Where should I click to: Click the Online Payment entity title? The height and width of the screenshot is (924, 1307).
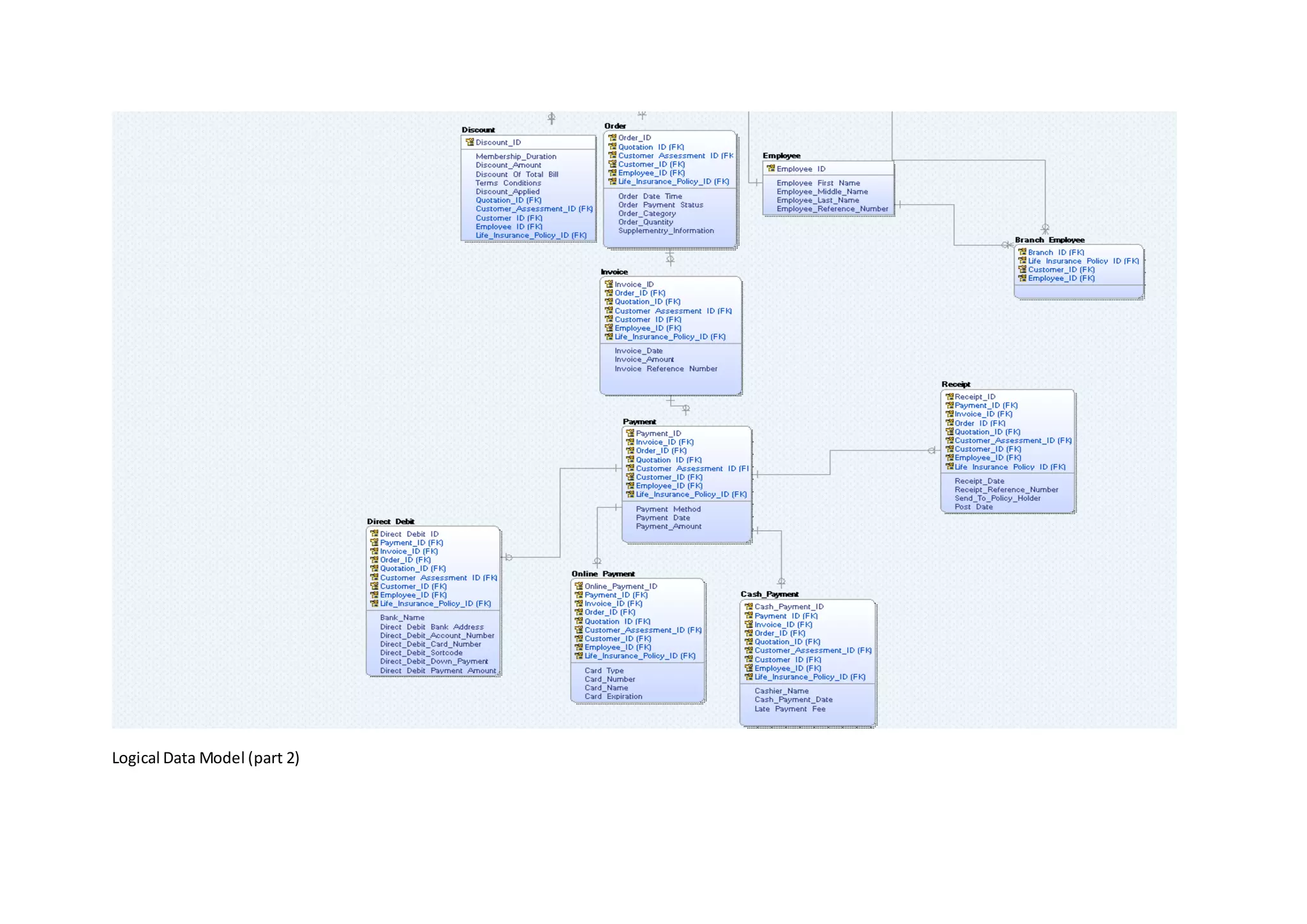tap(603, 574)
